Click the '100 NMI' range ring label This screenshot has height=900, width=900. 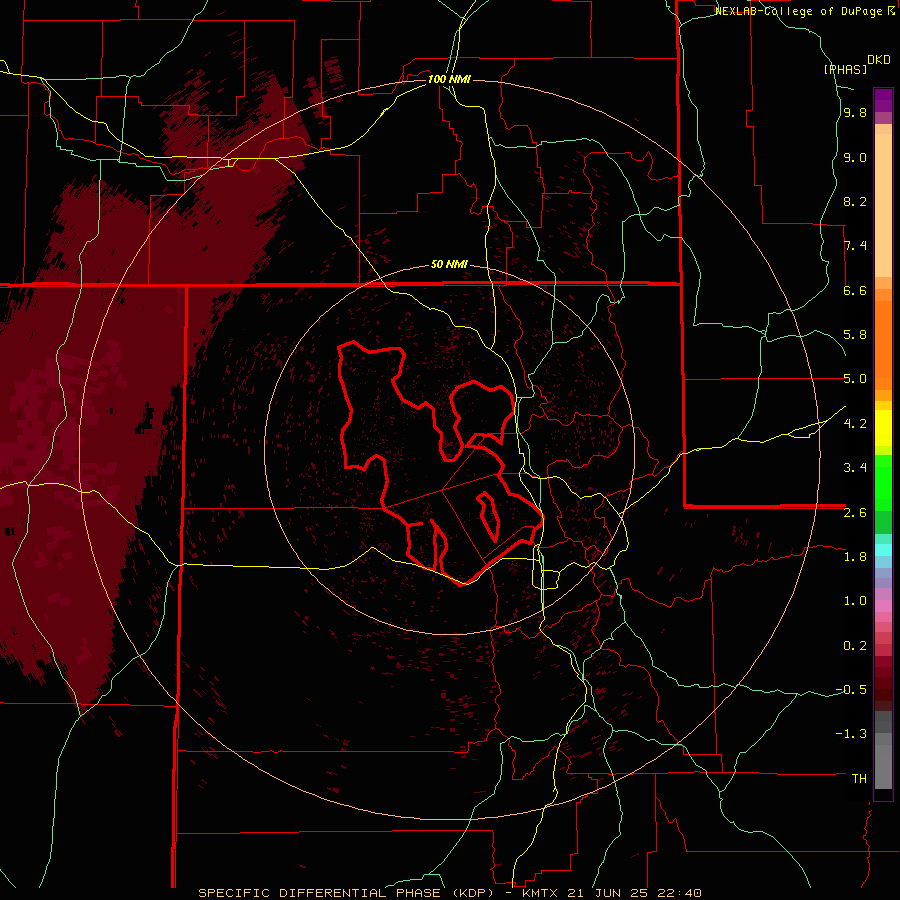pos(449,79)
